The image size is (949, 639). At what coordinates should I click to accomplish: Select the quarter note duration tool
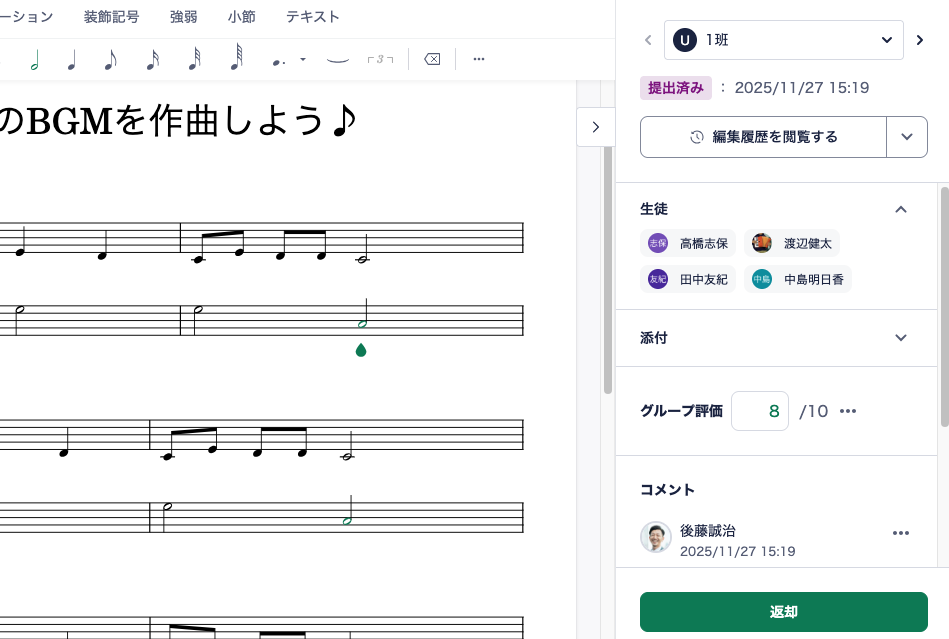71,60
